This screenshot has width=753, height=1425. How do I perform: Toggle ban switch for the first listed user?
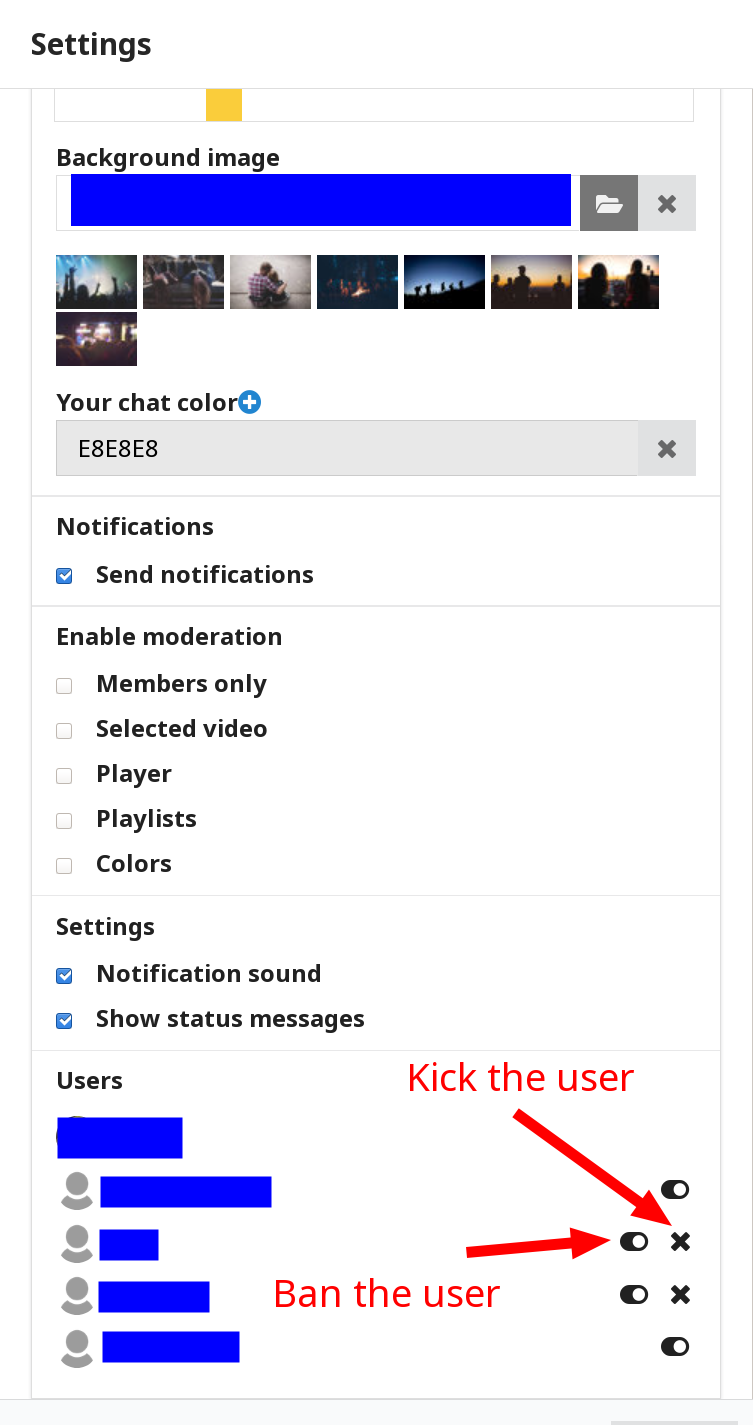tap(675, 1190)
